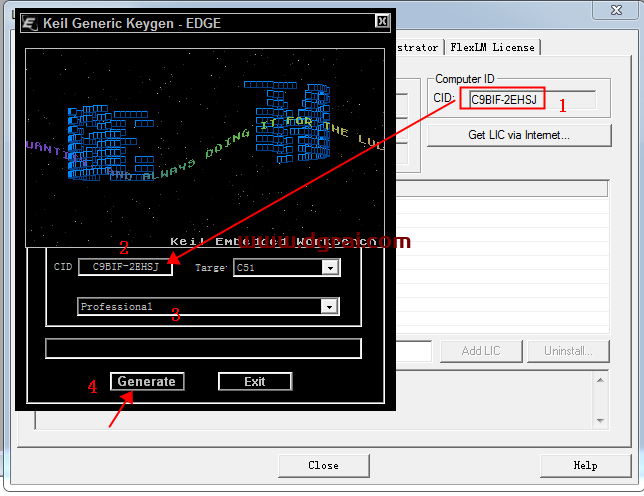Click the Exit button in keygen
644x496 pixels.
(255, 381)
